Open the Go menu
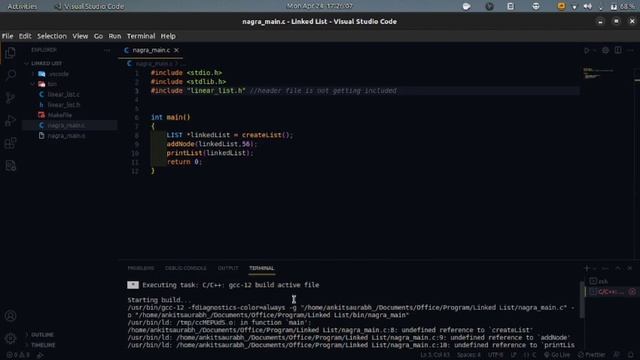Viewport: 640px width, 360px height. coord(98,36)
